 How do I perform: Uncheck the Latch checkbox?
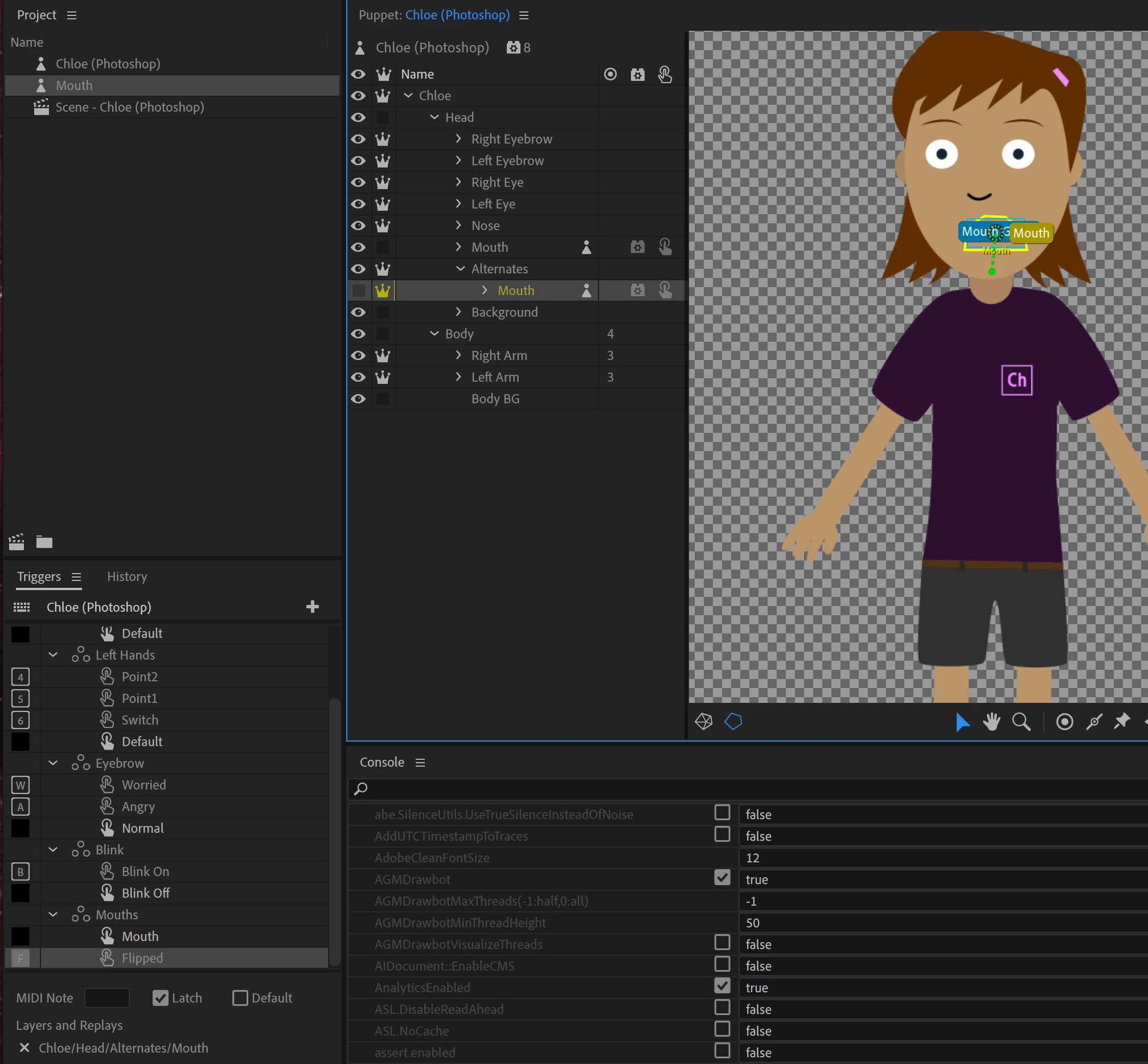tap(161, 998)
